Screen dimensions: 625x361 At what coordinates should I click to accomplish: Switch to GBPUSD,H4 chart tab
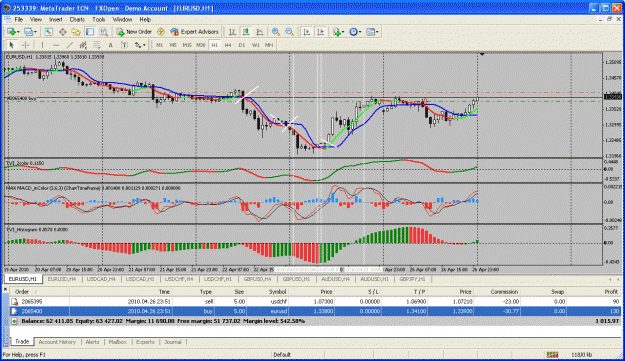point(257,279)
